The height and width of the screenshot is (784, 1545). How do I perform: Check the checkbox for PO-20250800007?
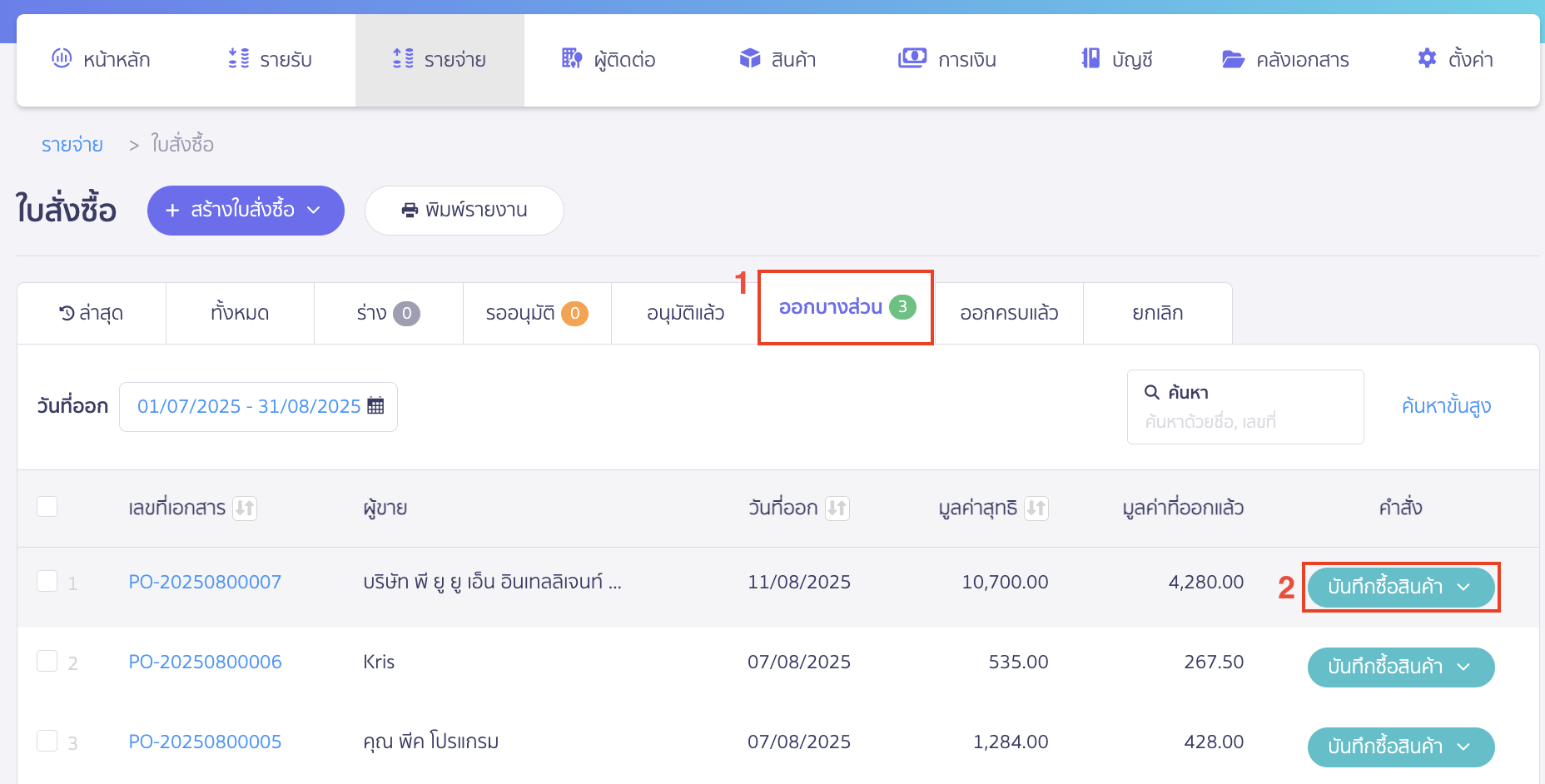coord(47,581)
